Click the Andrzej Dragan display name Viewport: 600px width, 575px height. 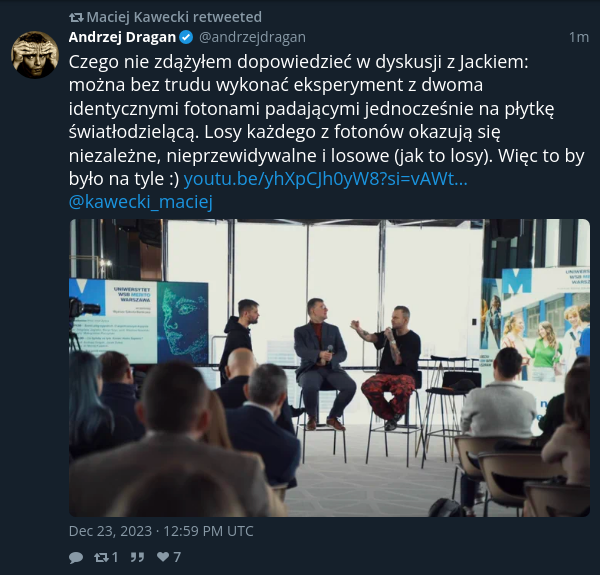pyautogui.click(x=122, y=37)
